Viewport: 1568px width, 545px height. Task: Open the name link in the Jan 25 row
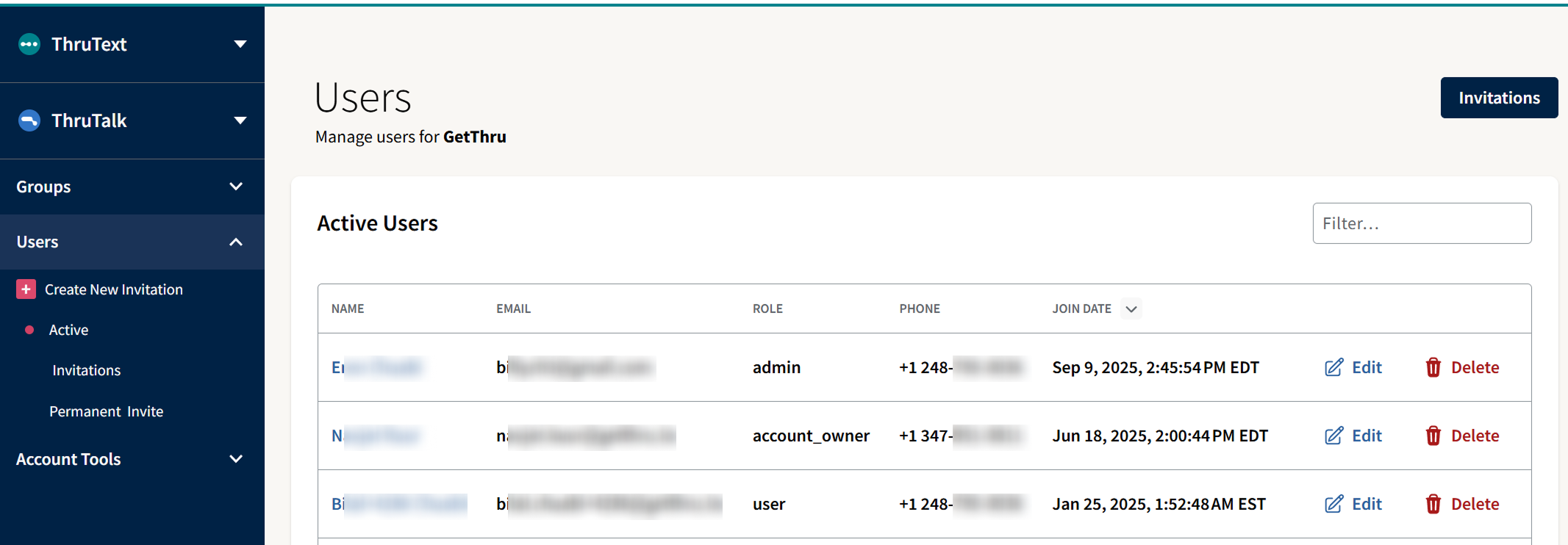[399, 504]
